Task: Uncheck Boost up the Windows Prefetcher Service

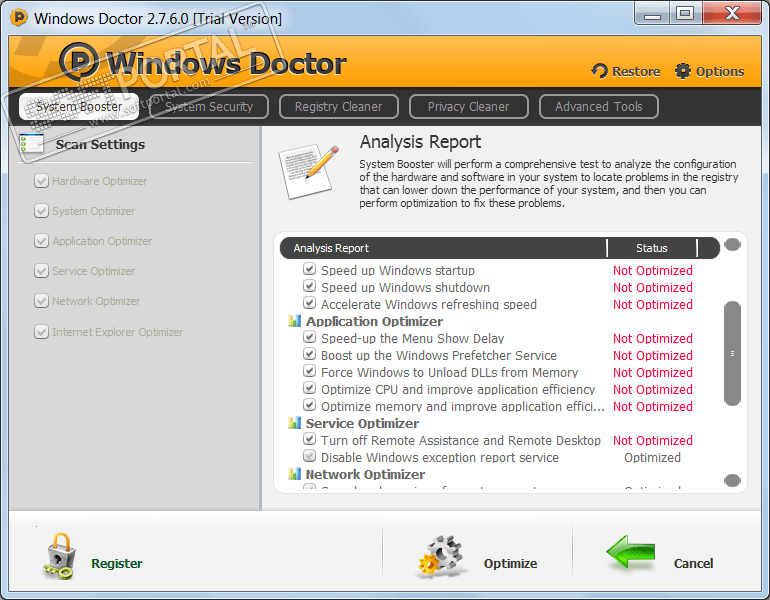Action: pyautogui.click(x=309, y=354)
